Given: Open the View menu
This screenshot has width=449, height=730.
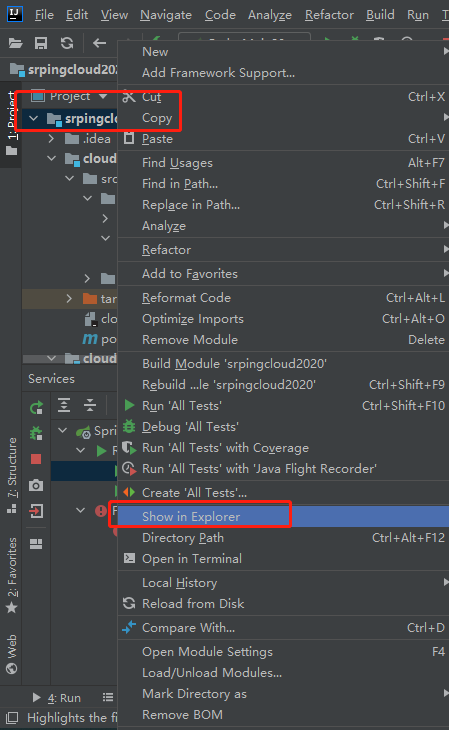Looking at the screenshot, I should [115, 15].
